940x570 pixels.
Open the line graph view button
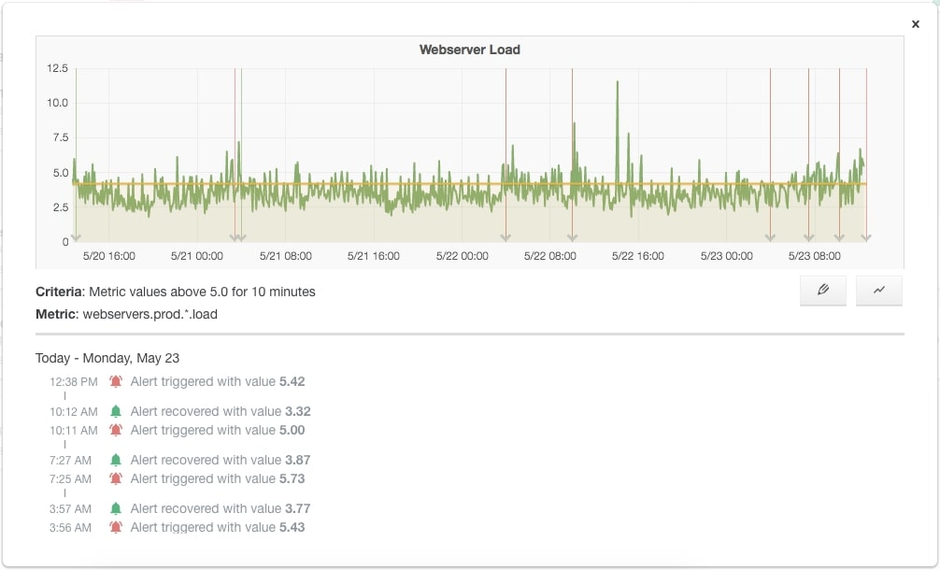[879, 290]
